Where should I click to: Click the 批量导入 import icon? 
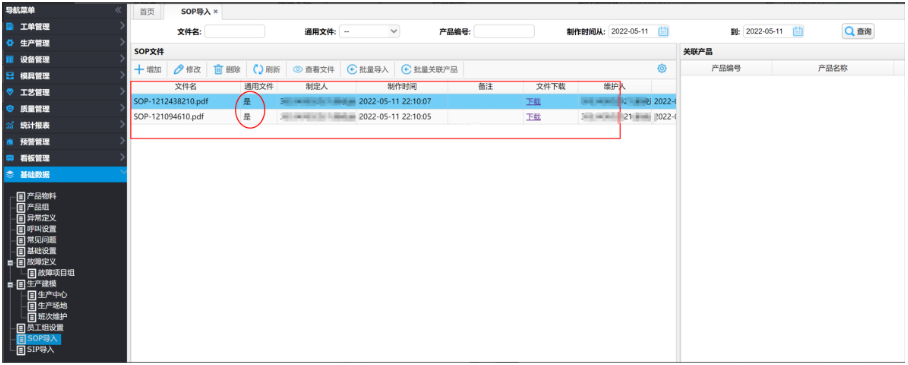tap(352, 70)
